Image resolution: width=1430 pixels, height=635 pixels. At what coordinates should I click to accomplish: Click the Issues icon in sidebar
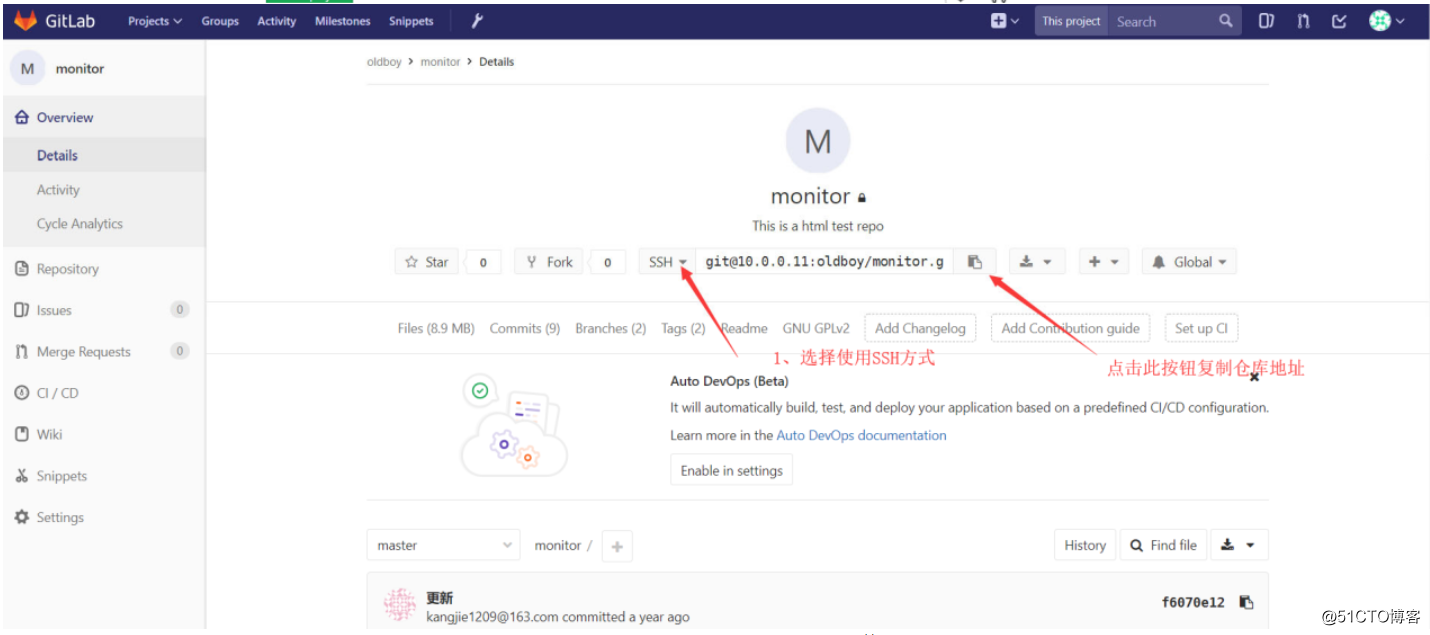coord(22,310)
